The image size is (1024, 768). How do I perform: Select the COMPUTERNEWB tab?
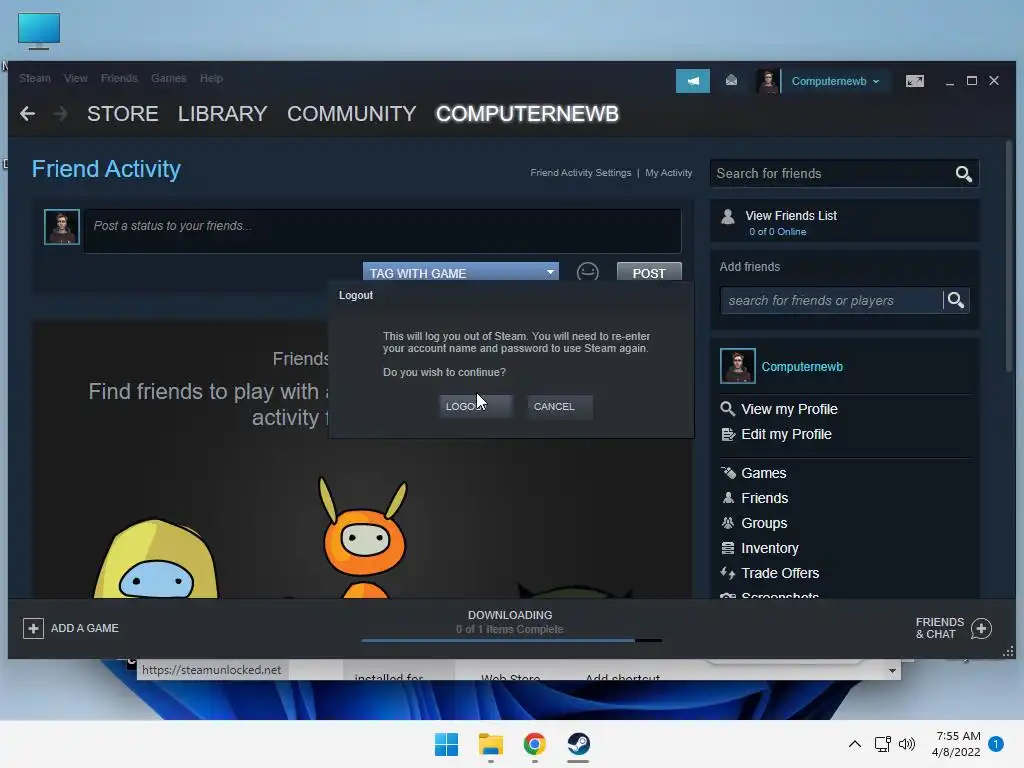tap(527, 114)
